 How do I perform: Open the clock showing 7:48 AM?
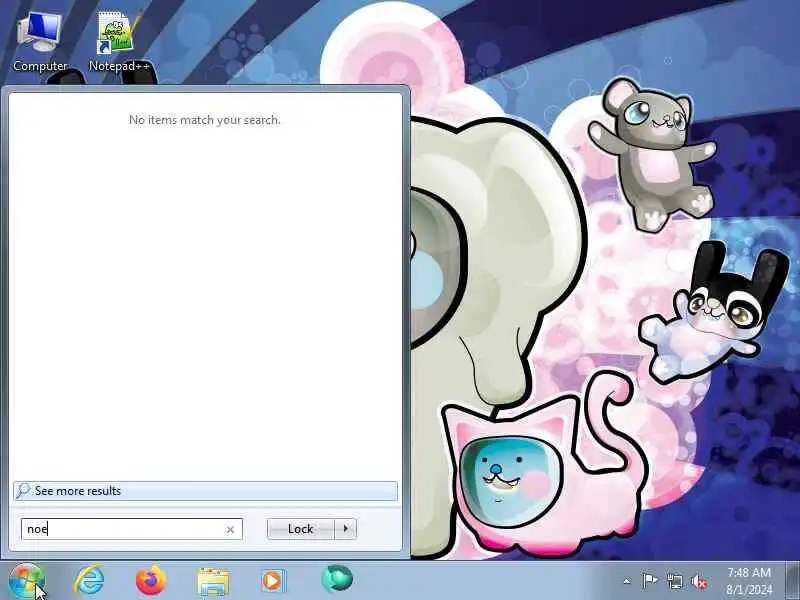coord(749,581)
